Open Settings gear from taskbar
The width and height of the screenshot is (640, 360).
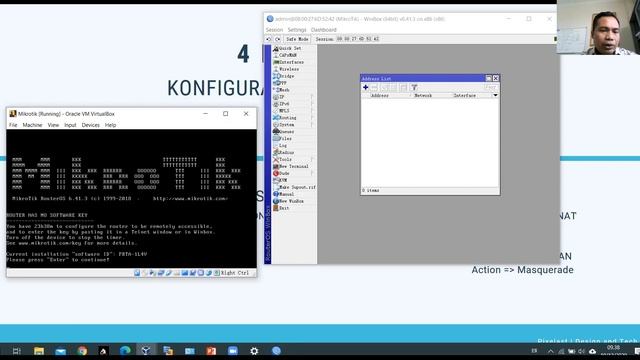coord(254,351)
